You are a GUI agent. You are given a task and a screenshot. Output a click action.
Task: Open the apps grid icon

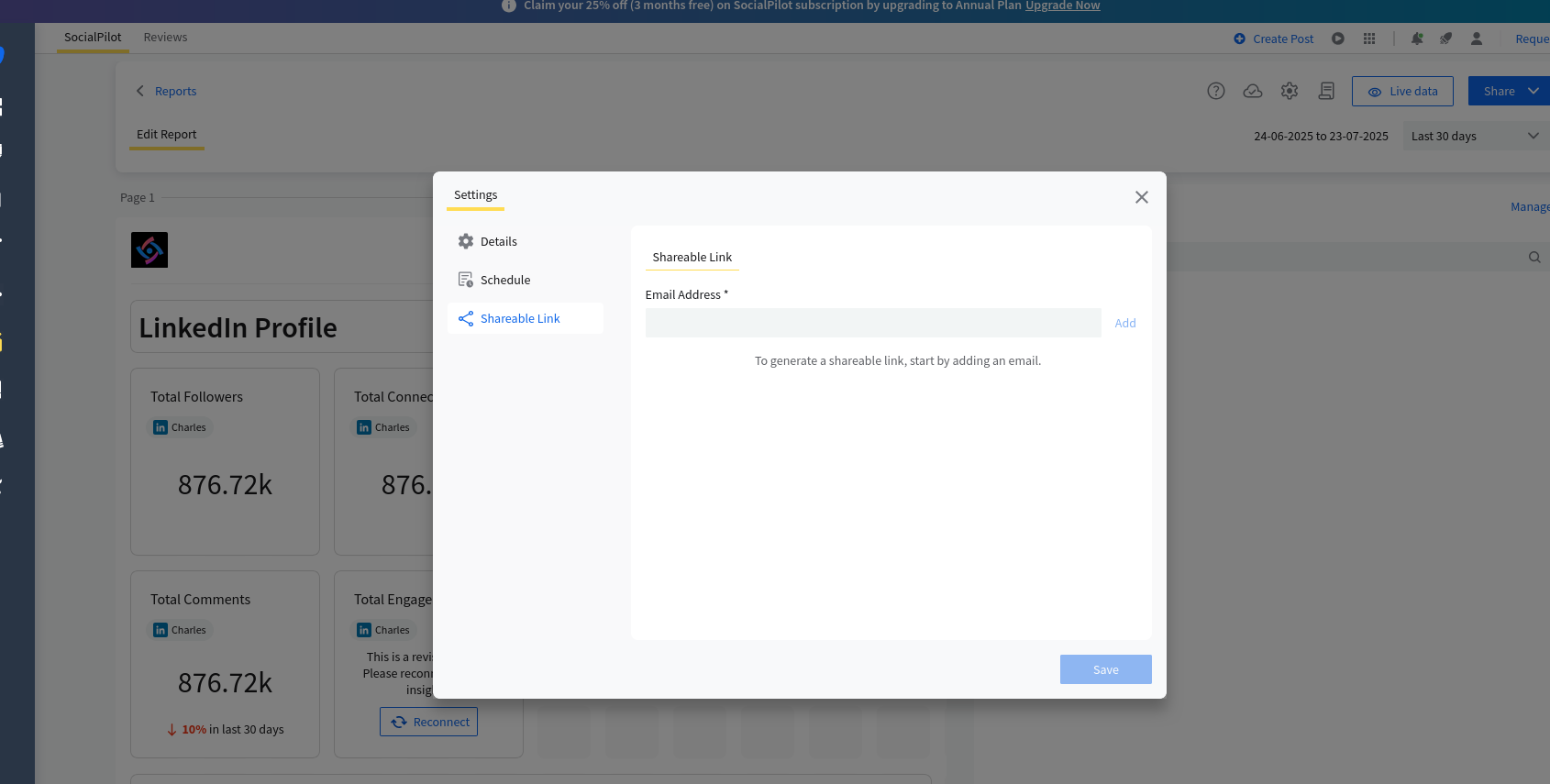pos(1369,39)
